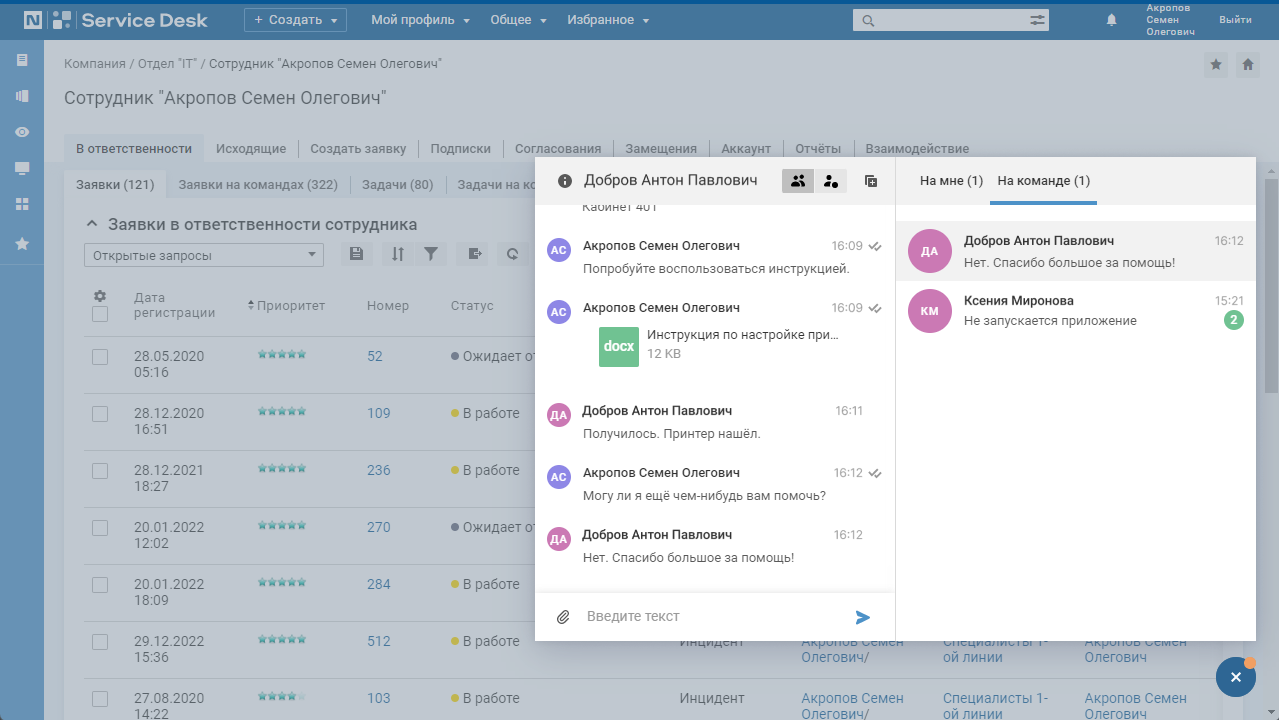The image size is (1279, 720).
Task: Open the Подписки tab
Action: [x=461, y=148]
